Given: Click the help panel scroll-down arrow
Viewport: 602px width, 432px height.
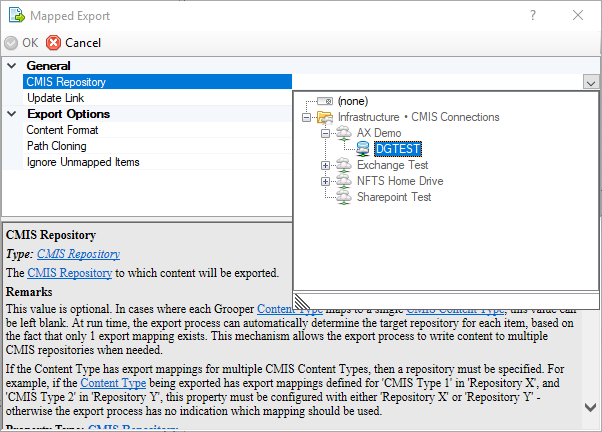Looking at the screenshot, I should pos(590,407).
